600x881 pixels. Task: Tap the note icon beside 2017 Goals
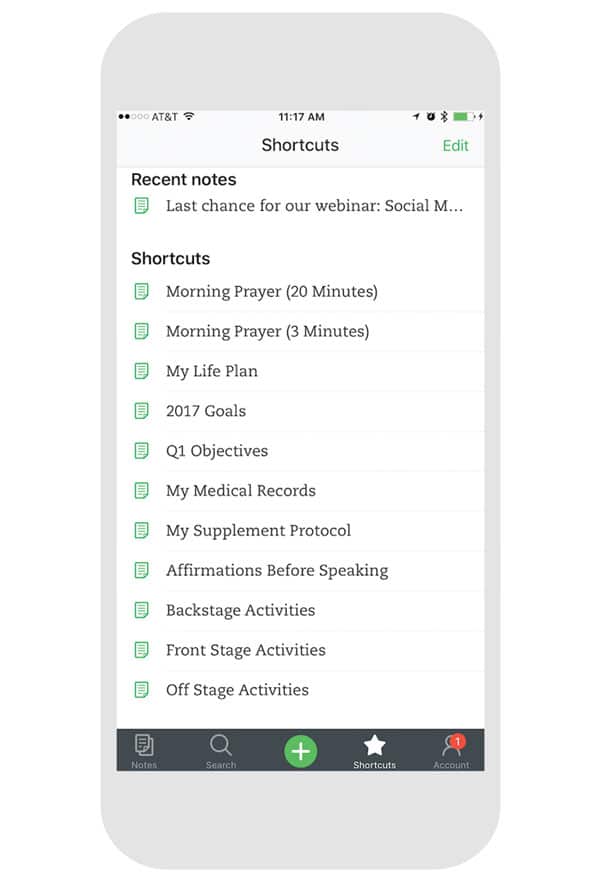point(142,411)
